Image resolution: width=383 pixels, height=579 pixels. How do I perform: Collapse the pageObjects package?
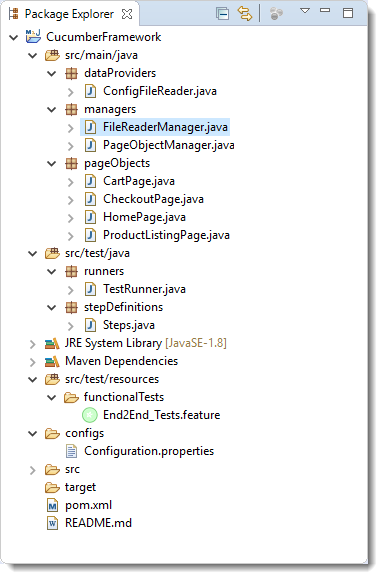coord(52,164)
